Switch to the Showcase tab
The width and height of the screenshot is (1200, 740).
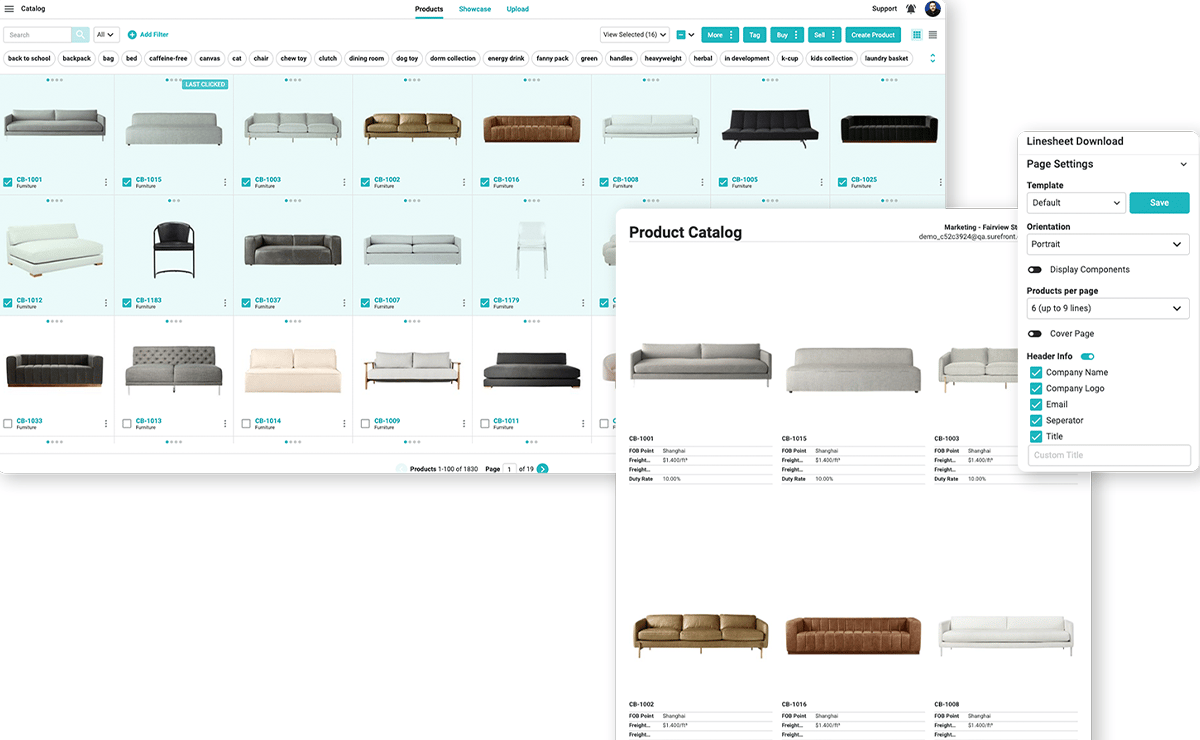474,9
